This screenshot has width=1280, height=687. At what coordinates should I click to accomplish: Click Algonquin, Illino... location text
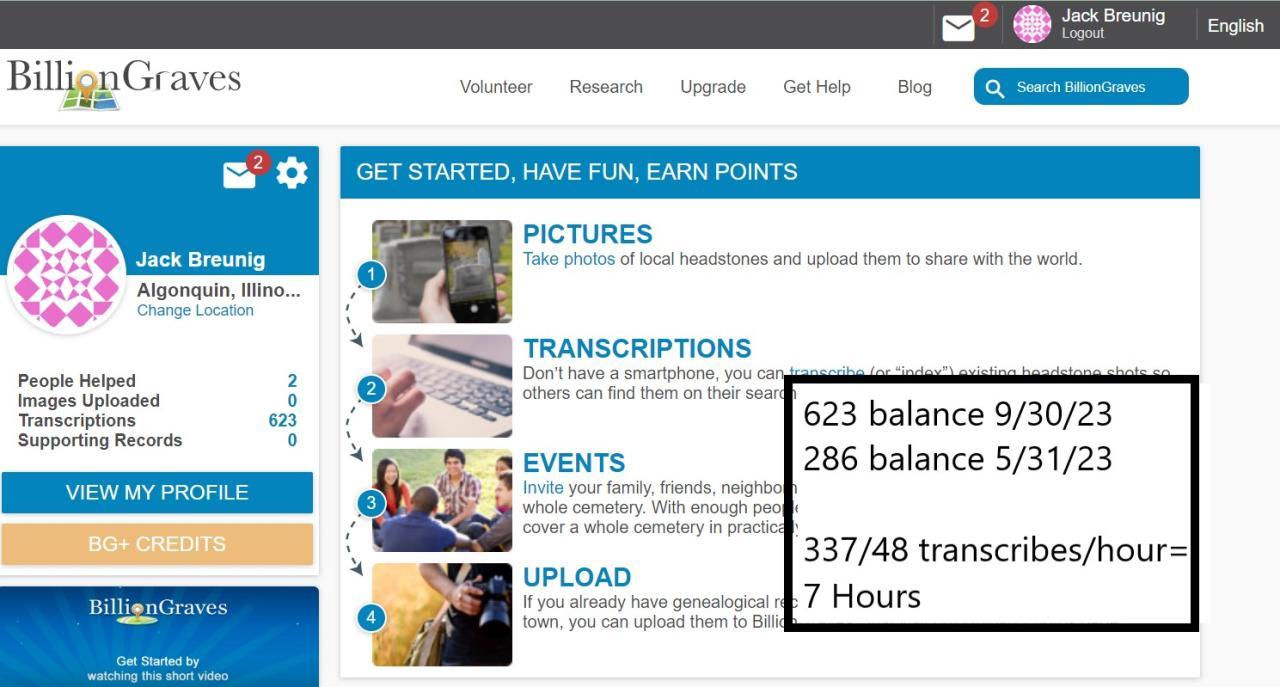pyautogui.click(x=219, y=290)
